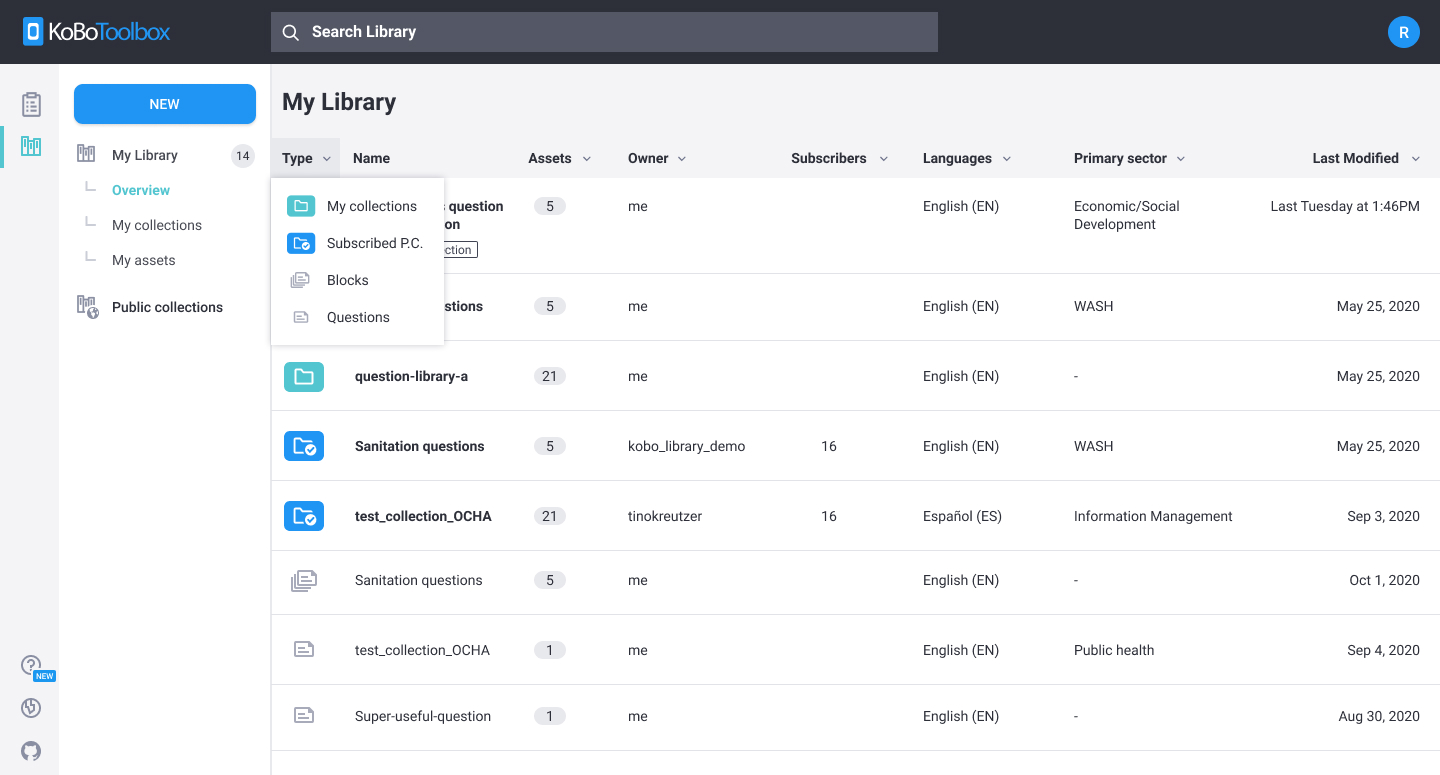The width and height of the screenshot is (1440, 775).
Task: Select the Library icon in the left sidebar
Action: point(31,146)
